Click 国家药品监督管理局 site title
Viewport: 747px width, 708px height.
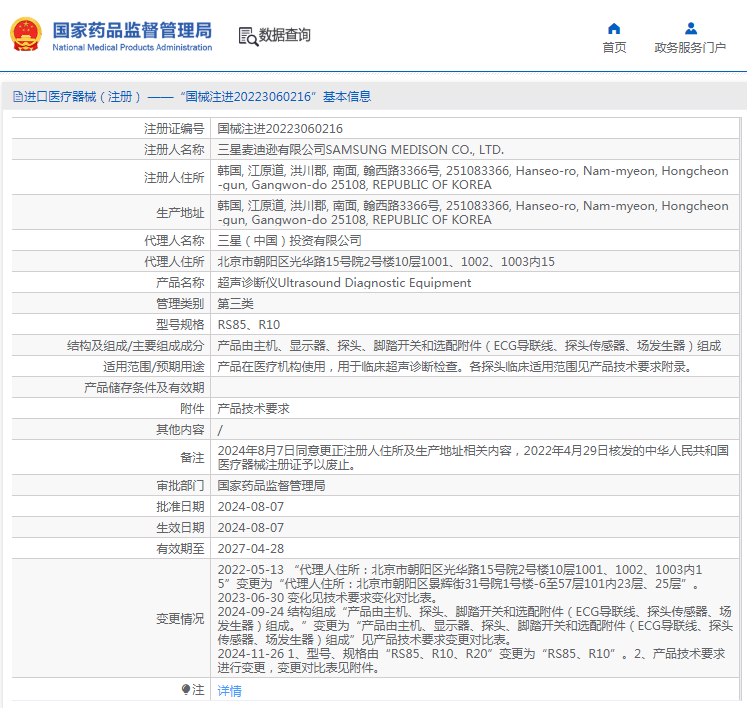[132, 30]
